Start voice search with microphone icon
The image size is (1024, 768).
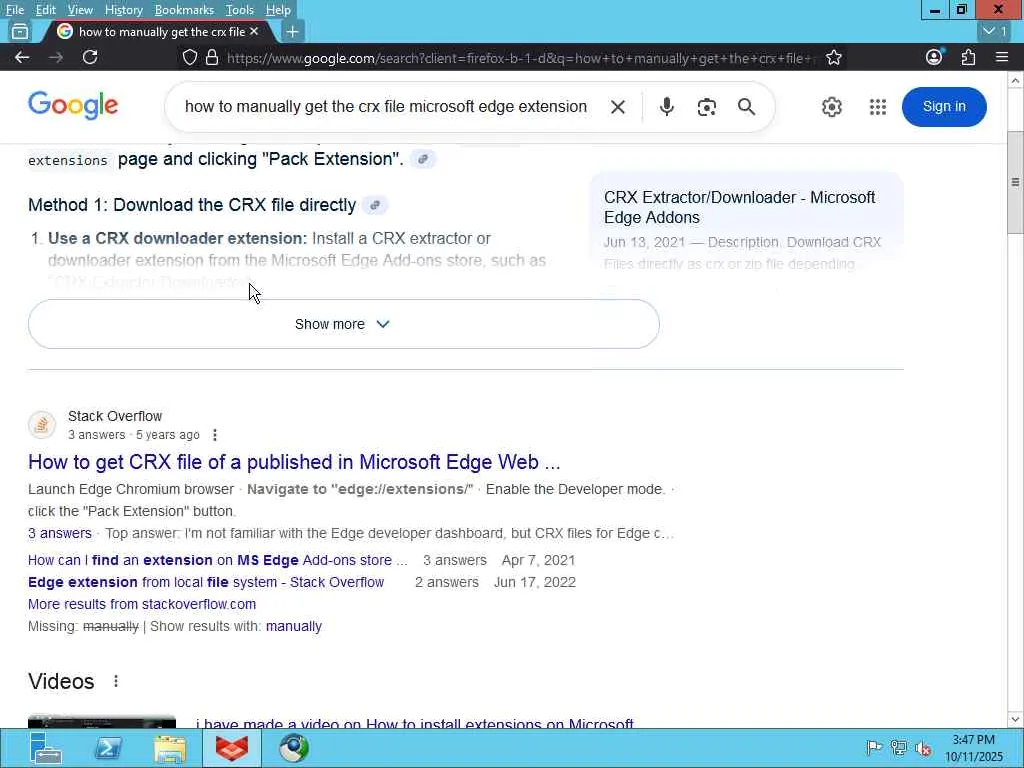point(666,106)
